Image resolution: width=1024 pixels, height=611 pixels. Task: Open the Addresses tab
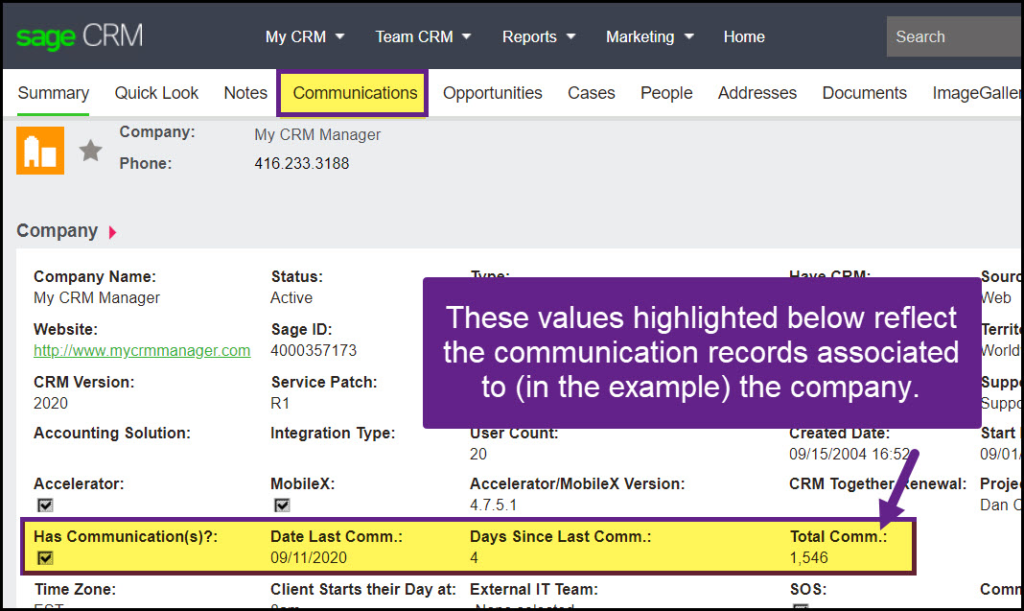click(x=757, y=93)
